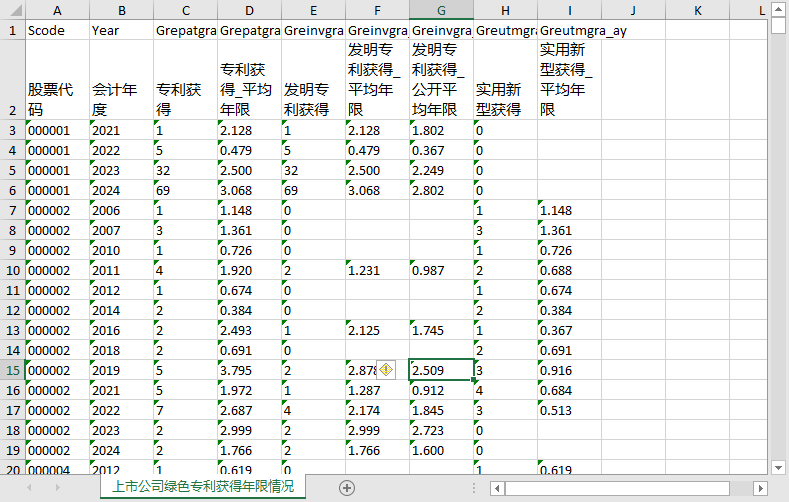789x502 pixels.
Task: Click cell B7 containing 2006
Action: [x=121, y=210]
